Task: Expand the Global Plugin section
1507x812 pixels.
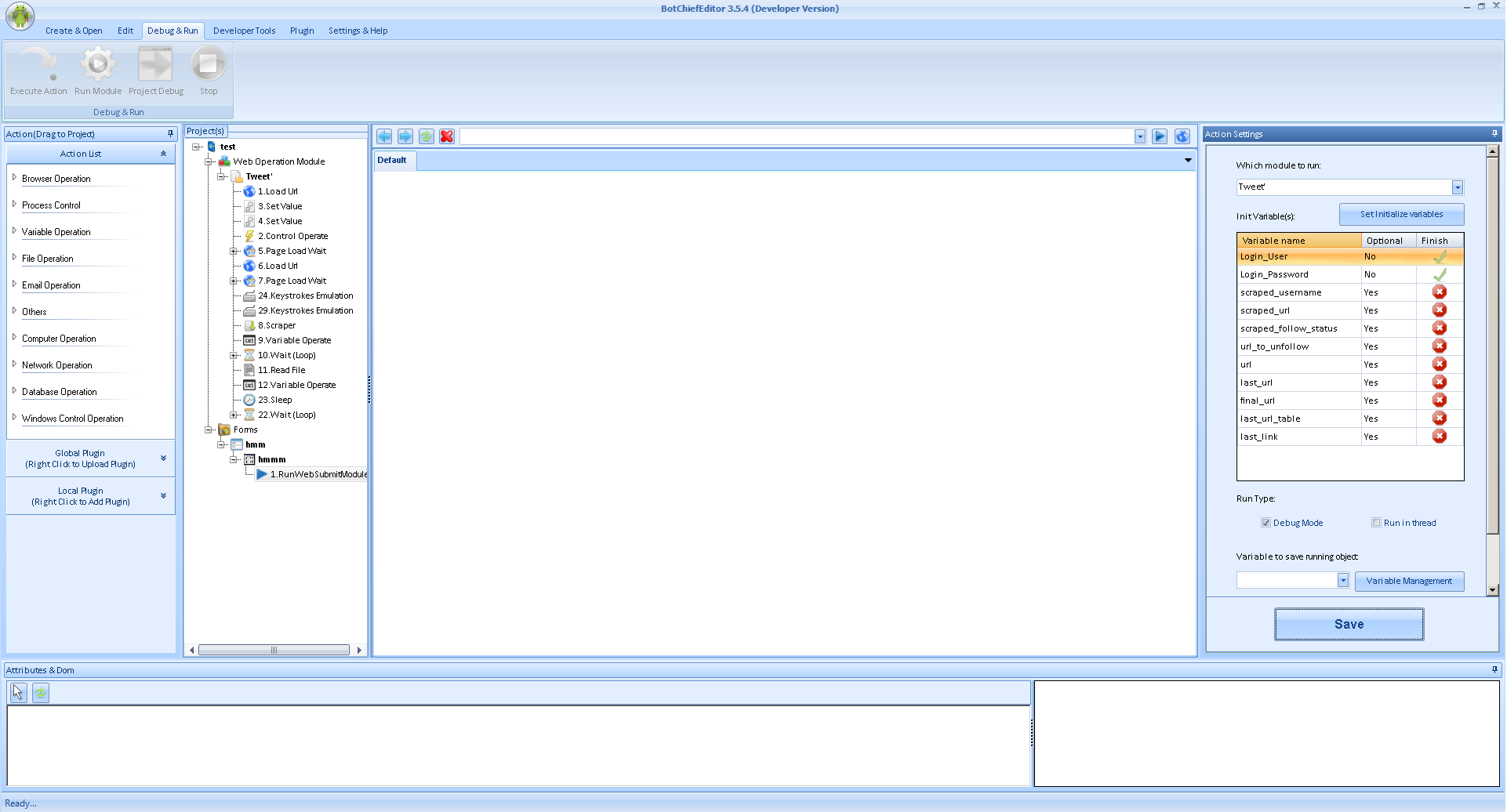Action: tap(162, 459)
